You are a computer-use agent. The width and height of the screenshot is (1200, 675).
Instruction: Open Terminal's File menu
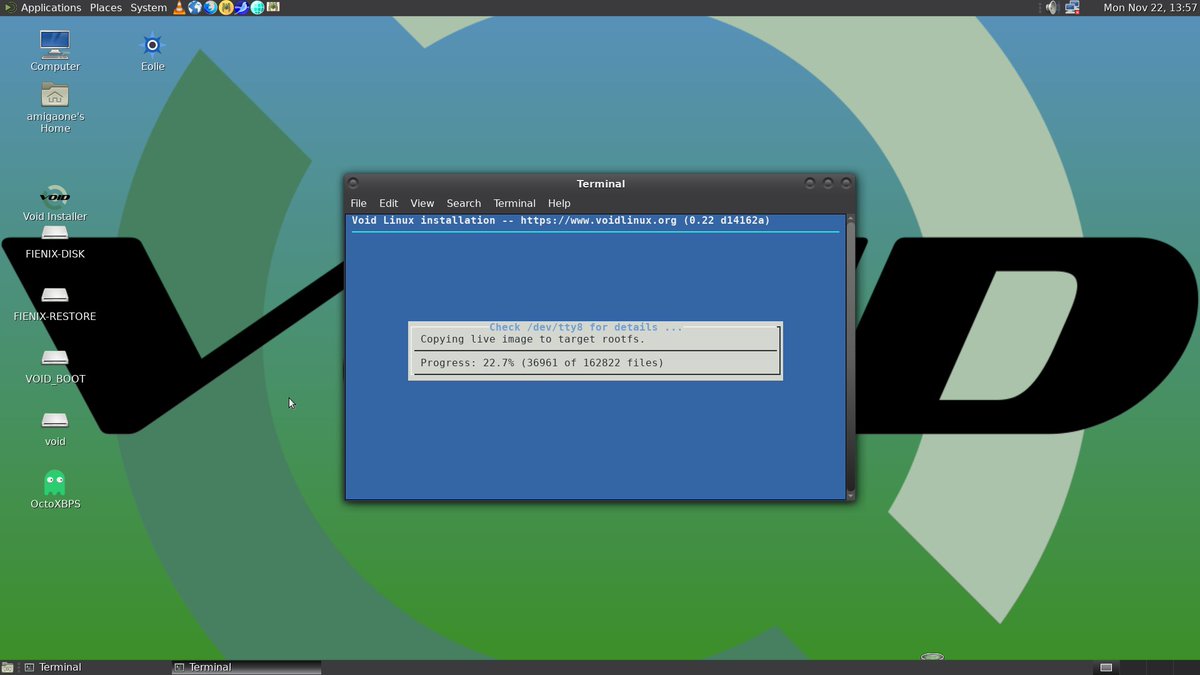(358, 203)
